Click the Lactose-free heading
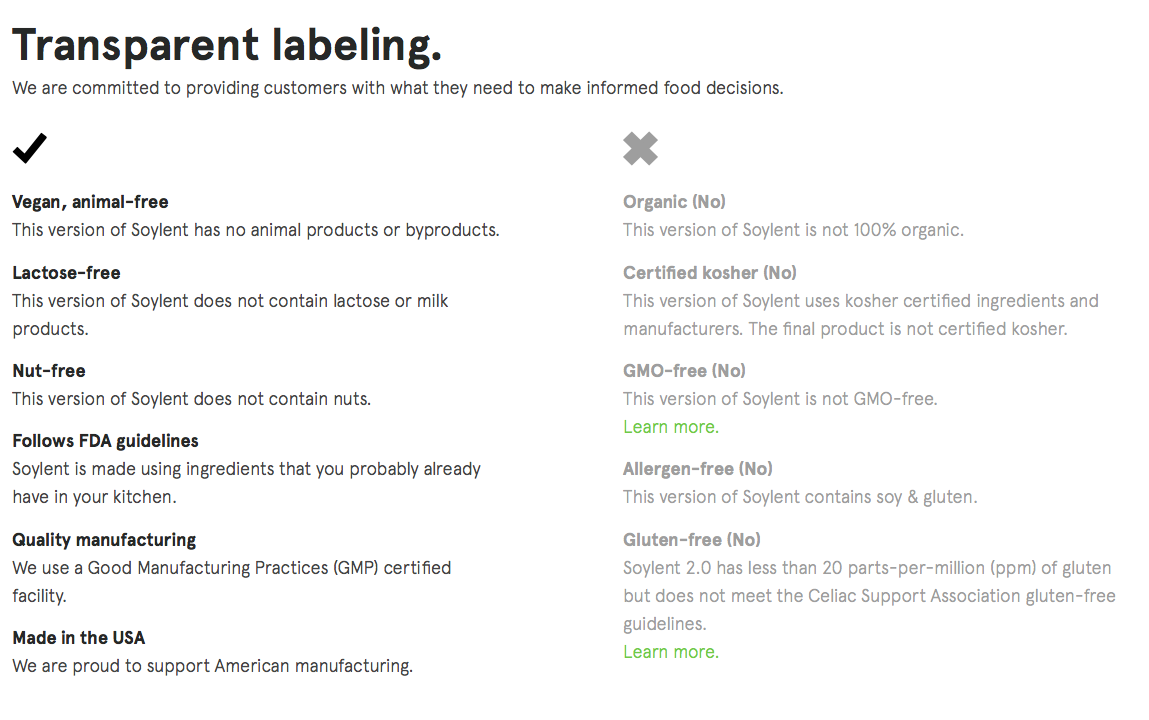The image size is (1149, 720). point(66,273)
